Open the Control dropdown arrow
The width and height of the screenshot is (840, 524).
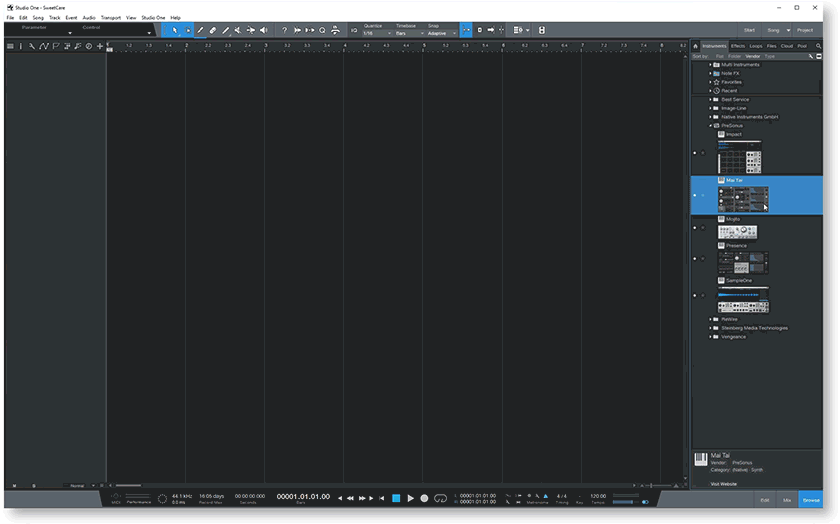point(149,33)
